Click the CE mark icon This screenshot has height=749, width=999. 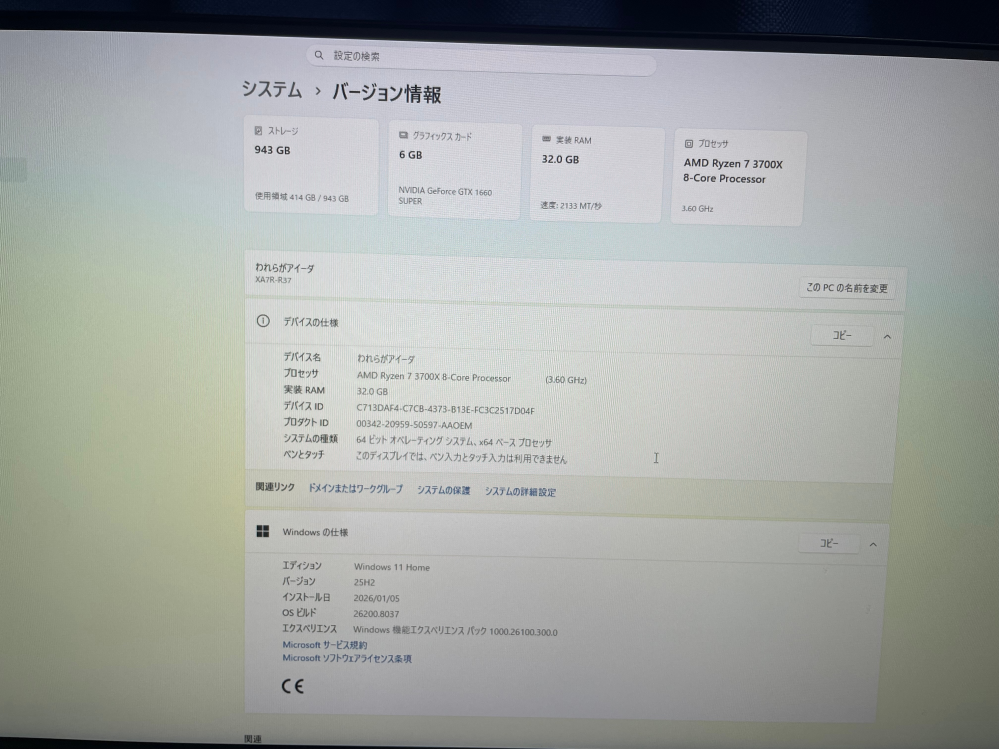[292, 686]
